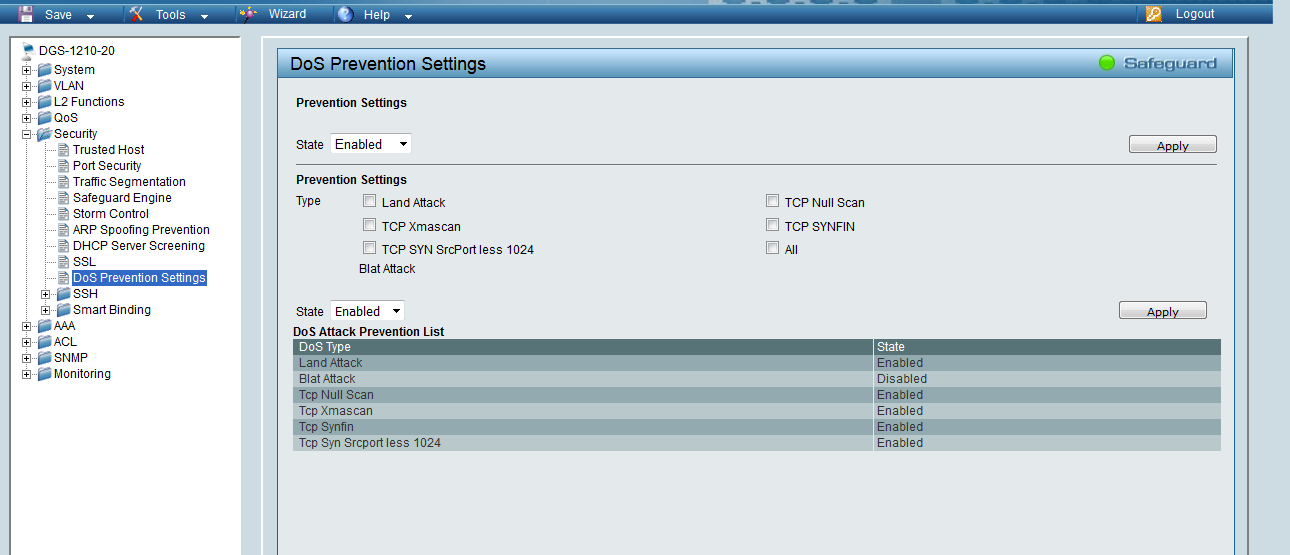Expand the SSH tree node
This screenshot has height=555, width=1290.
coord(46,294)
